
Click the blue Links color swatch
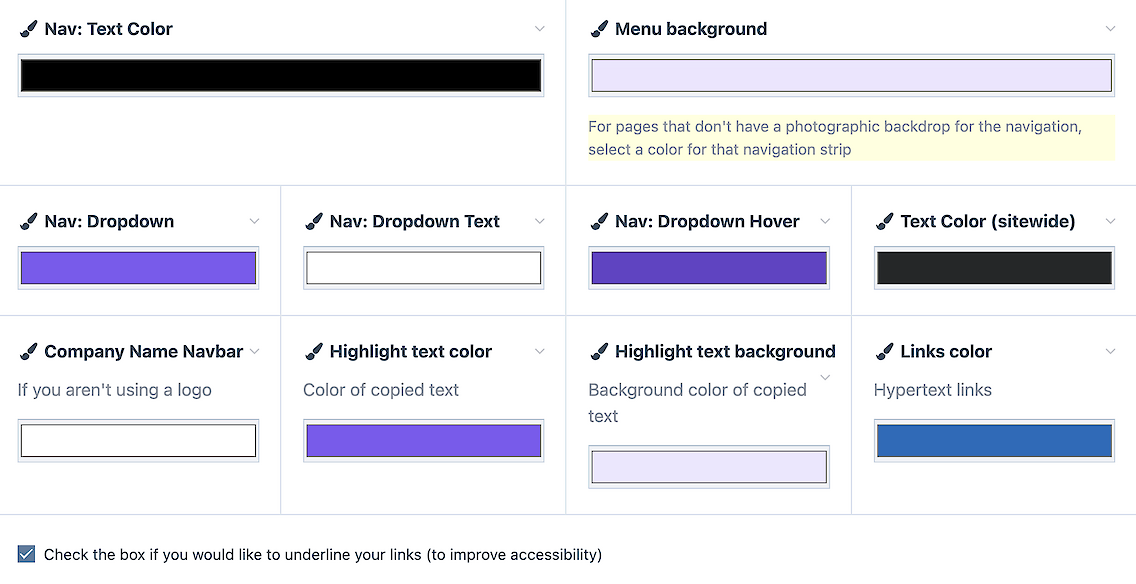pyautogui.click(x=994, y=441)
